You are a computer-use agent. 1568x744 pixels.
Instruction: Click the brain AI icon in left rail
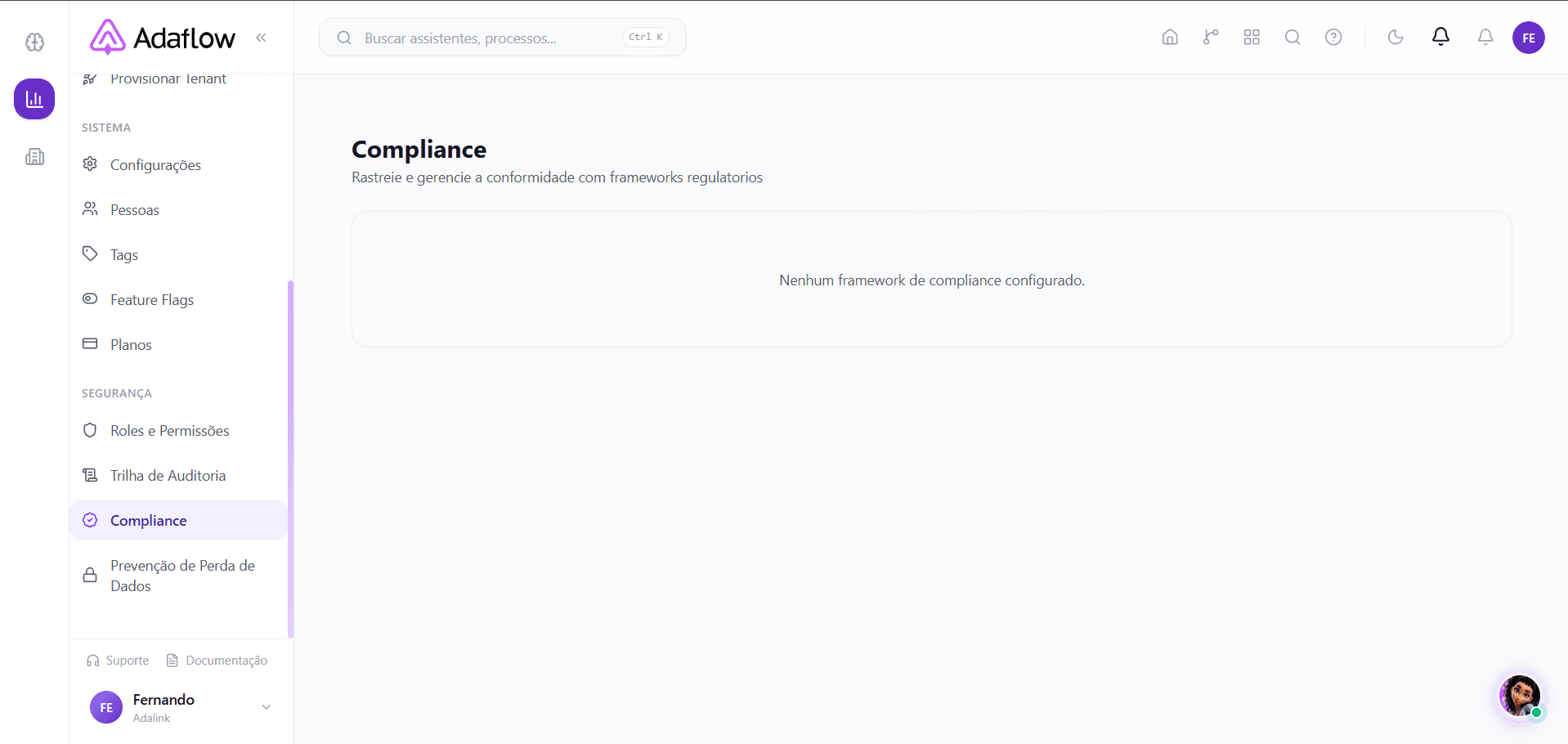(x=34, y=42)
